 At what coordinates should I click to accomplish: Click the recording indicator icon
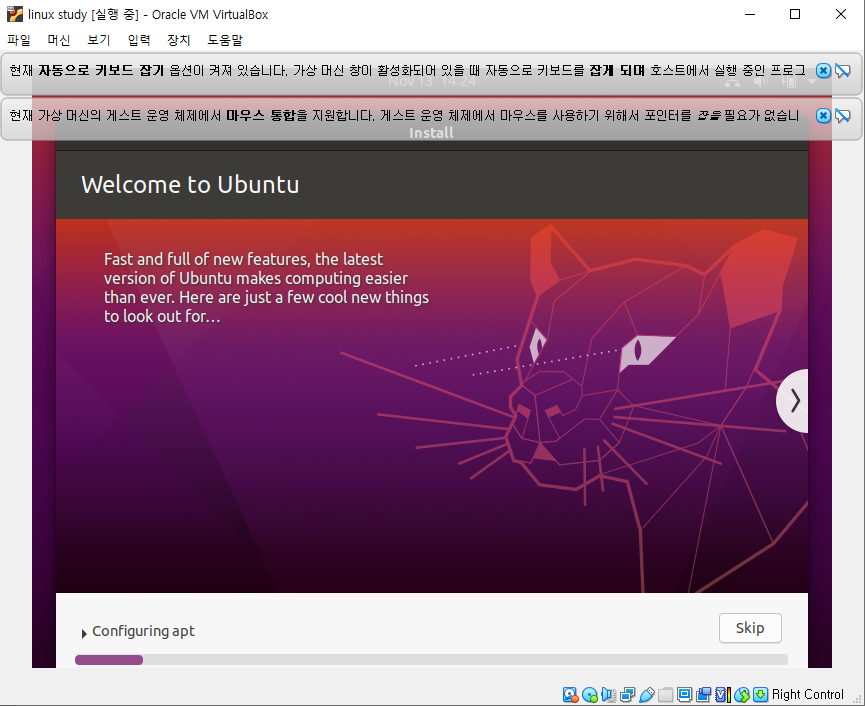pos(703,694)
